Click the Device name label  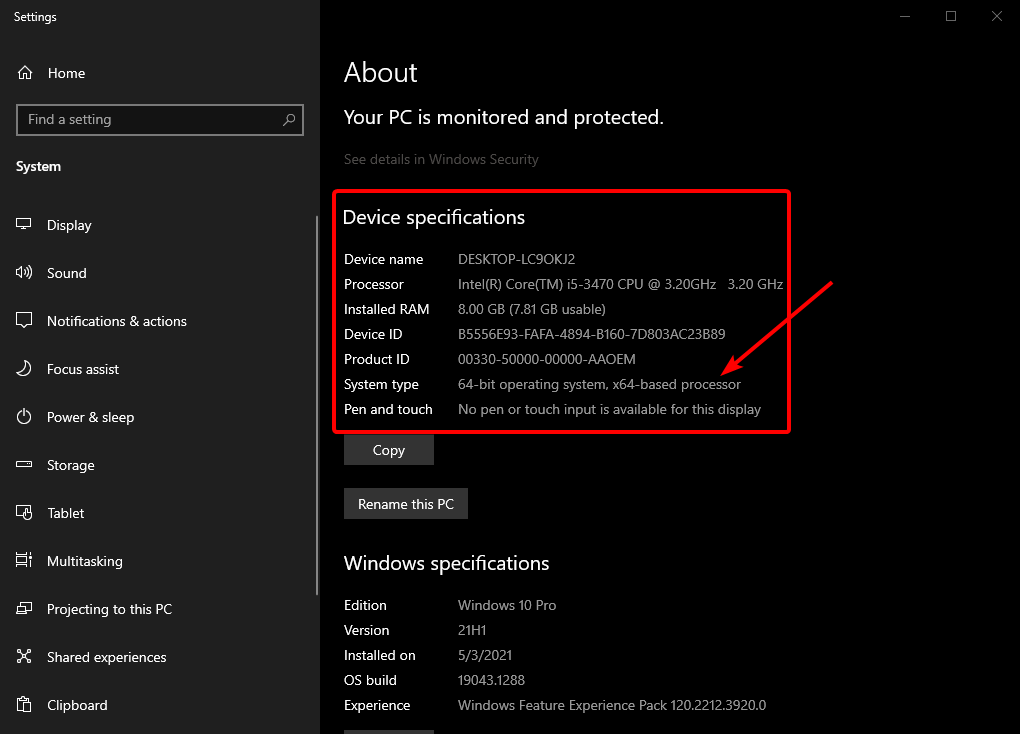point(383,259)
